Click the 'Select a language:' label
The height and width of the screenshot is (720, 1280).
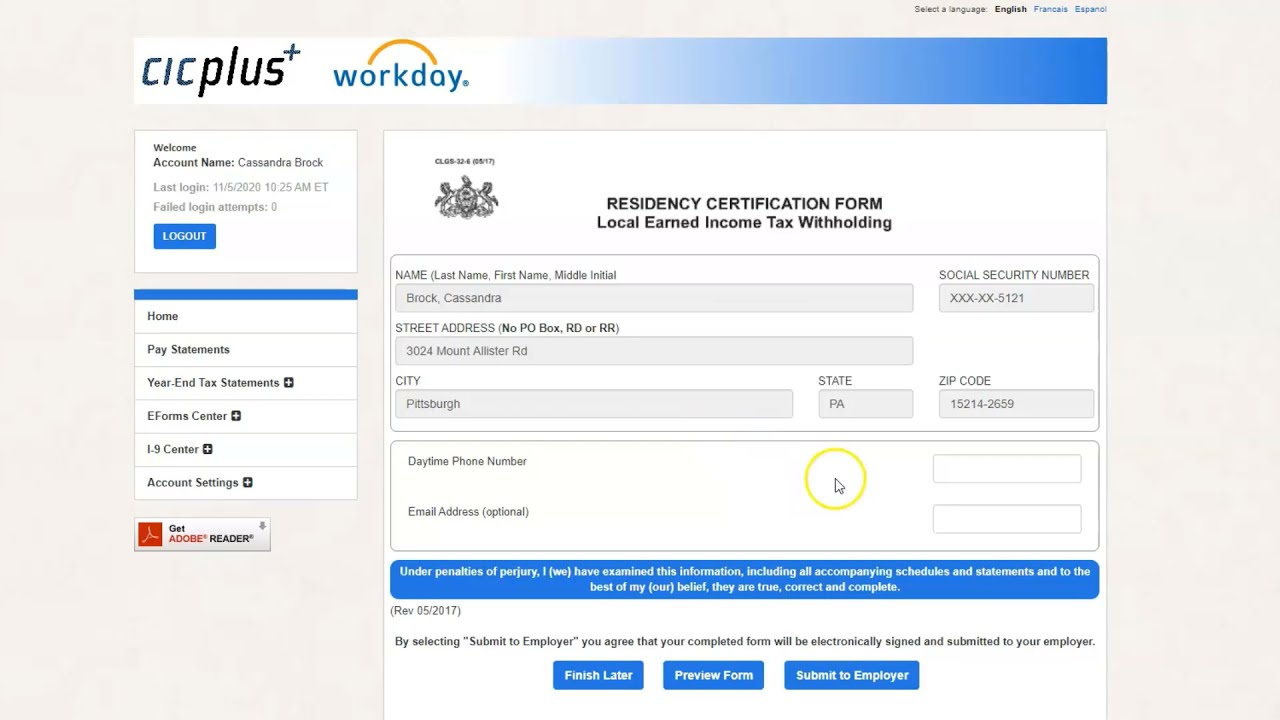[951, 9]
